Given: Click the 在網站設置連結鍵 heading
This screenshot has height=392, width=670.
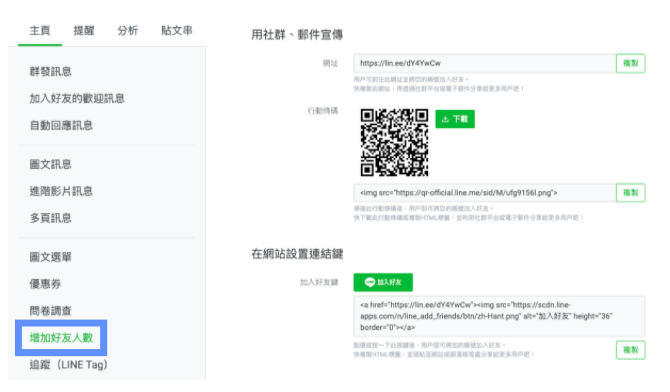Looking at the screenshot, I should (297, 254).
